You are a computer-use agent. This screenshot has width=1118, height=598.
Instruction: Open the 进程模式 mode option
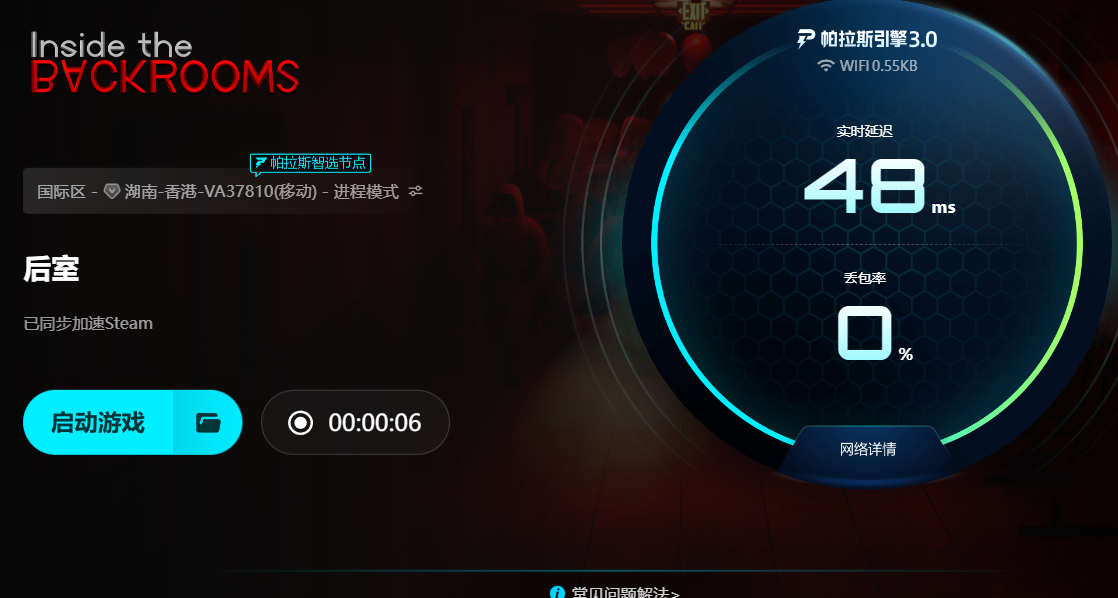click(x=366, y=191)
